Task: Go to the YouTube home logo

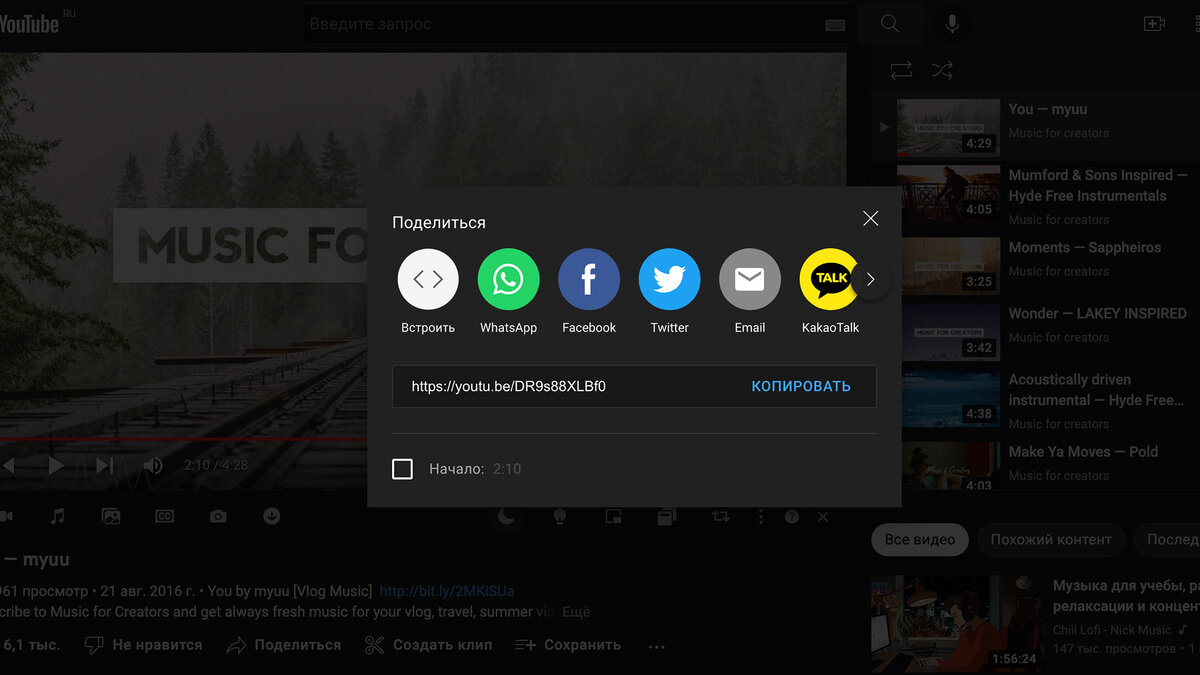Action: point(30,24)
